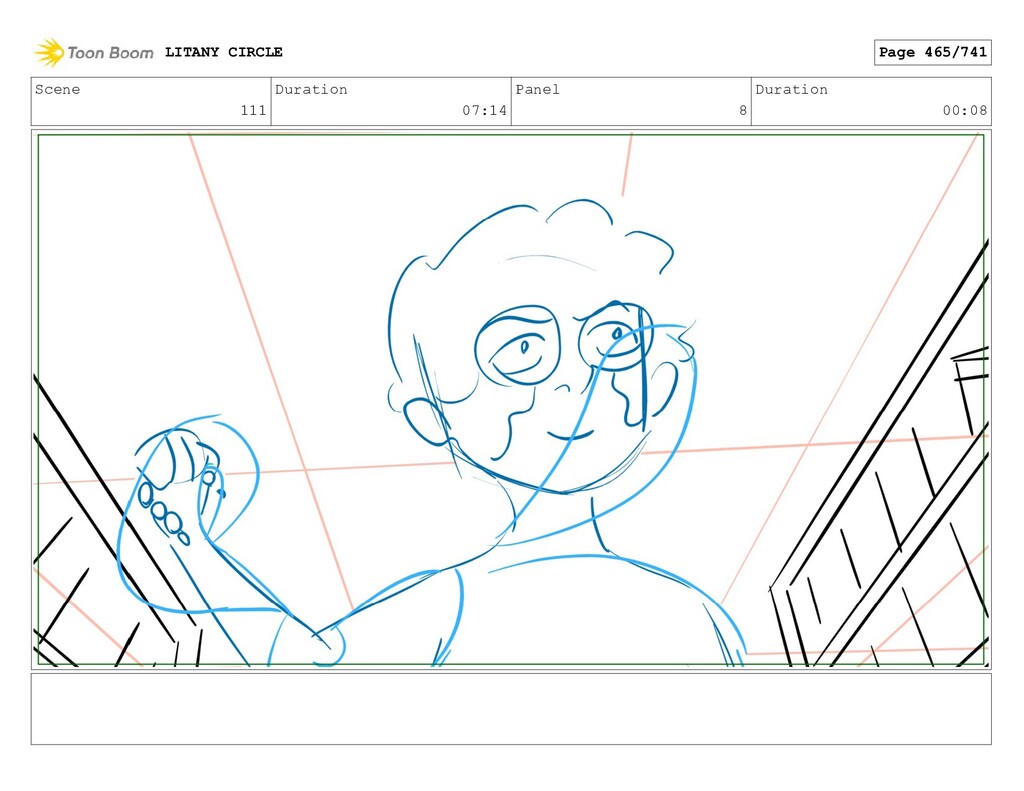
Task: Click the empty notes box below panel
Action: (511, 709)
